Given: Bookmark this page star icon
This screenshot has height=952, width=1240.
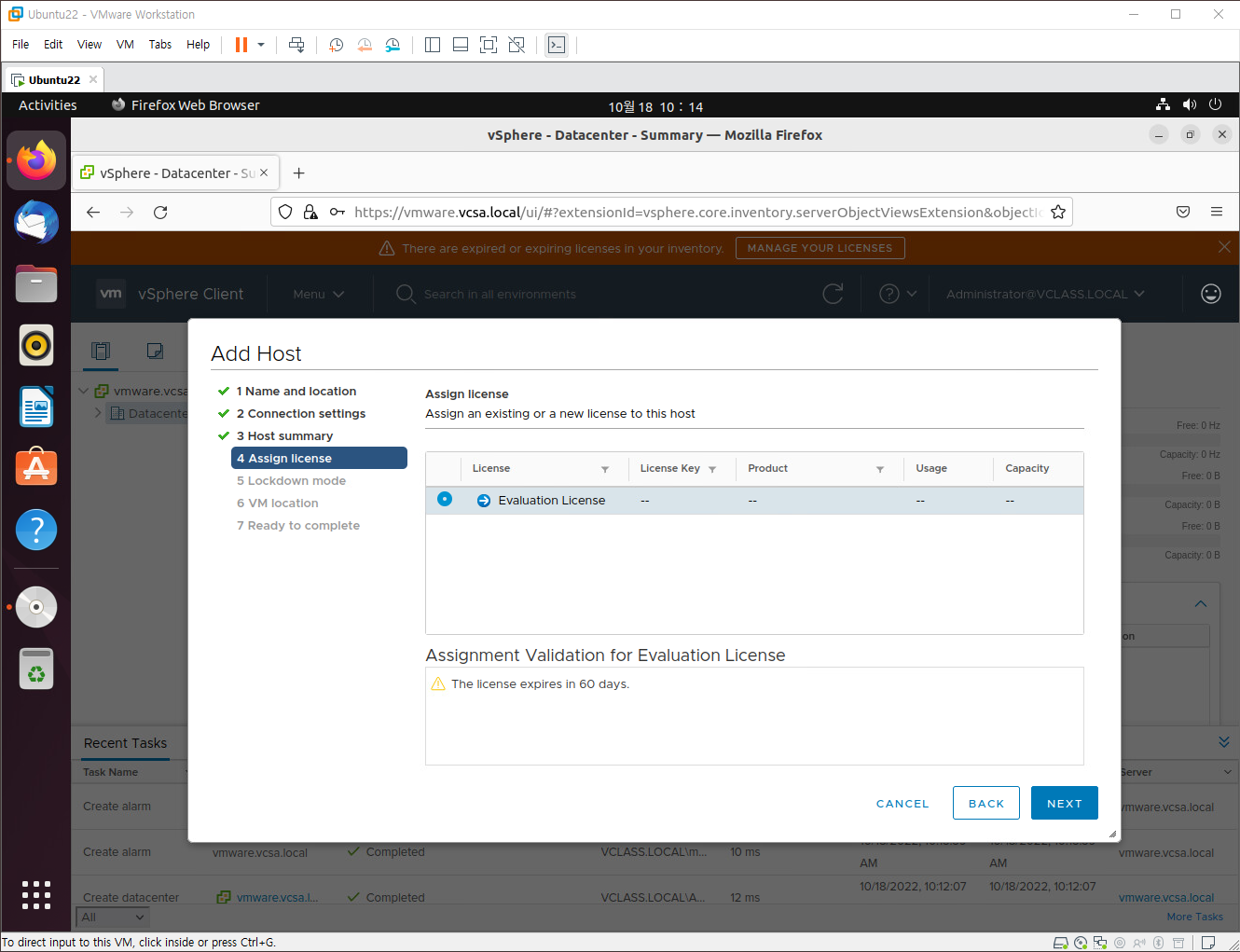Looking at the screenshot, I should pos(1058,212).
